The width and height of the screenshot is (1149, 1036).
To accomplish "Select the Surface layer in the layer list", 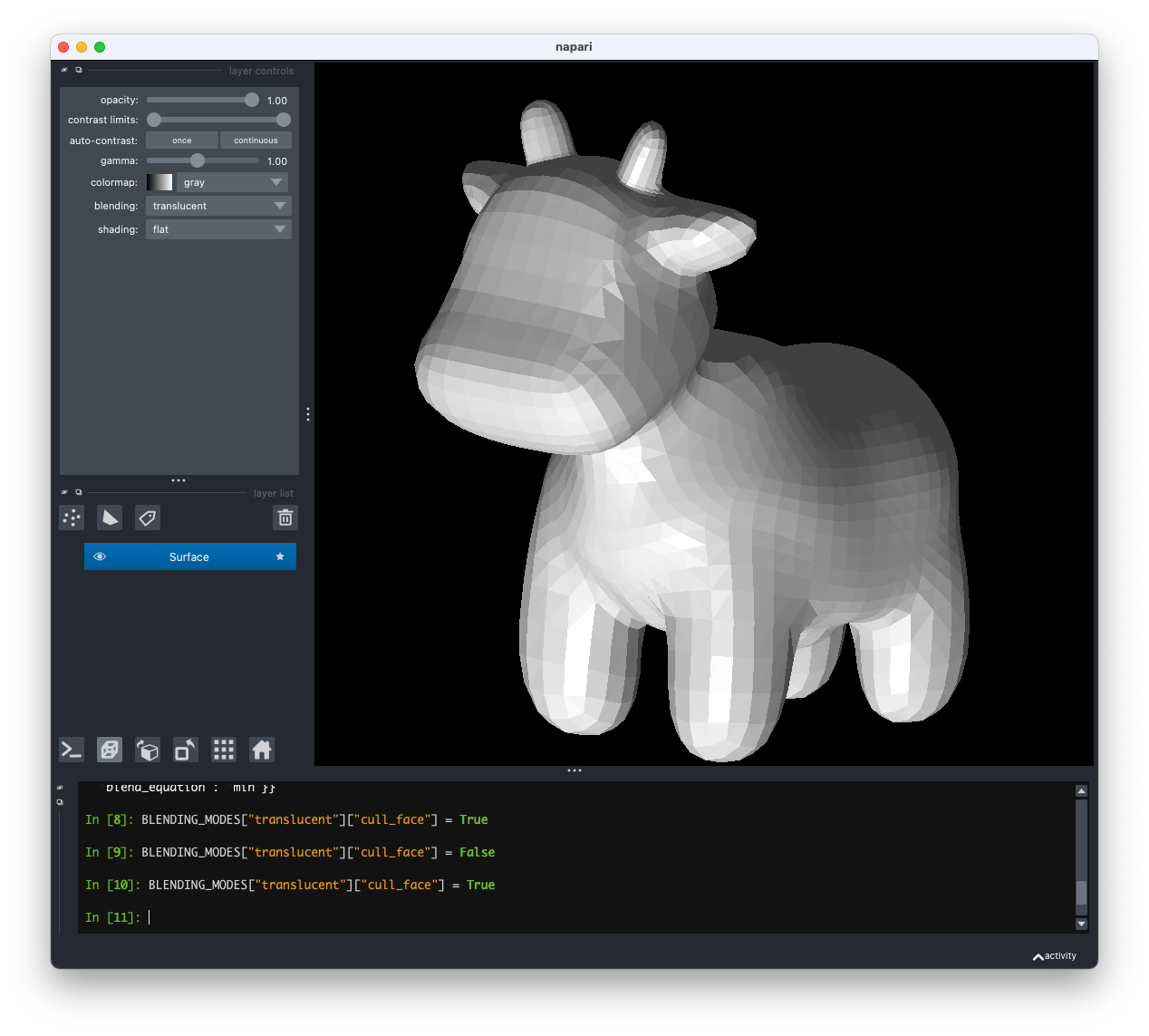I will pos(189,557).
